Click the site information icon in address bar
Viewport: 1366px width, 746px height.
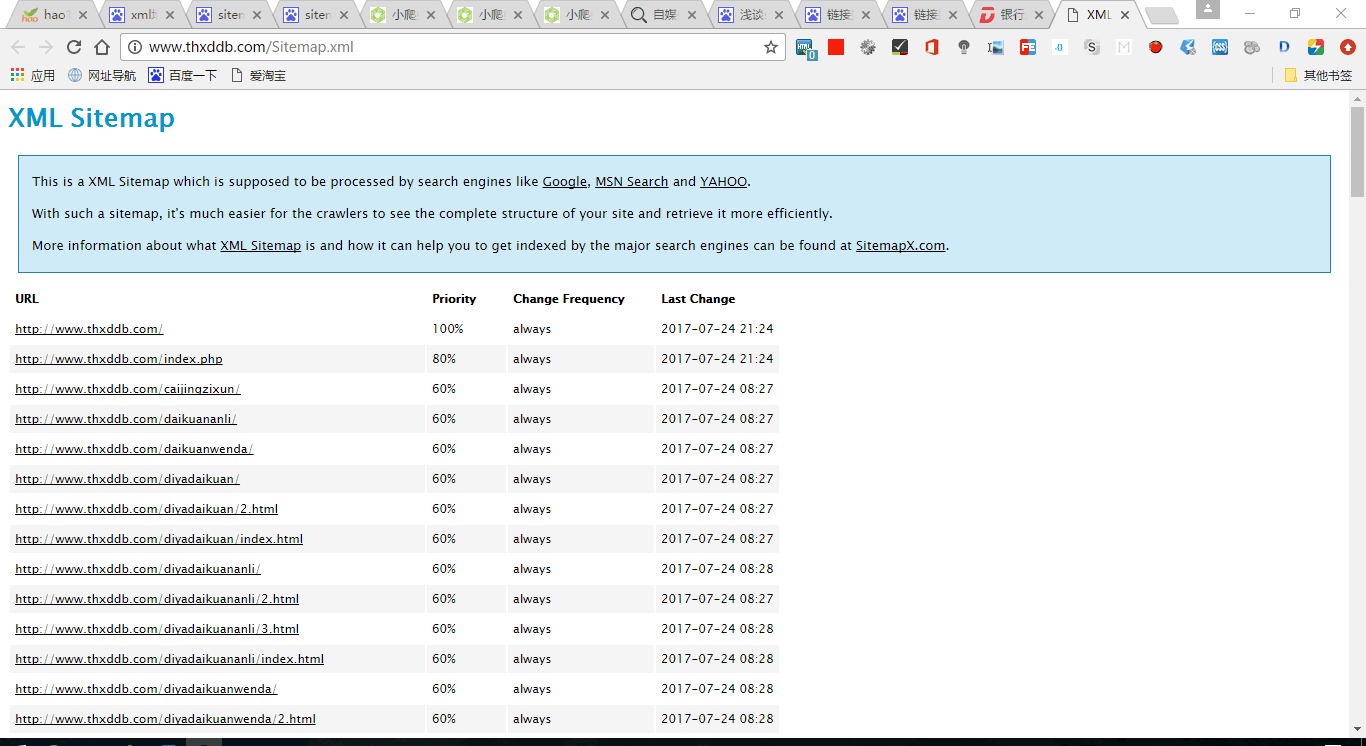134,47
